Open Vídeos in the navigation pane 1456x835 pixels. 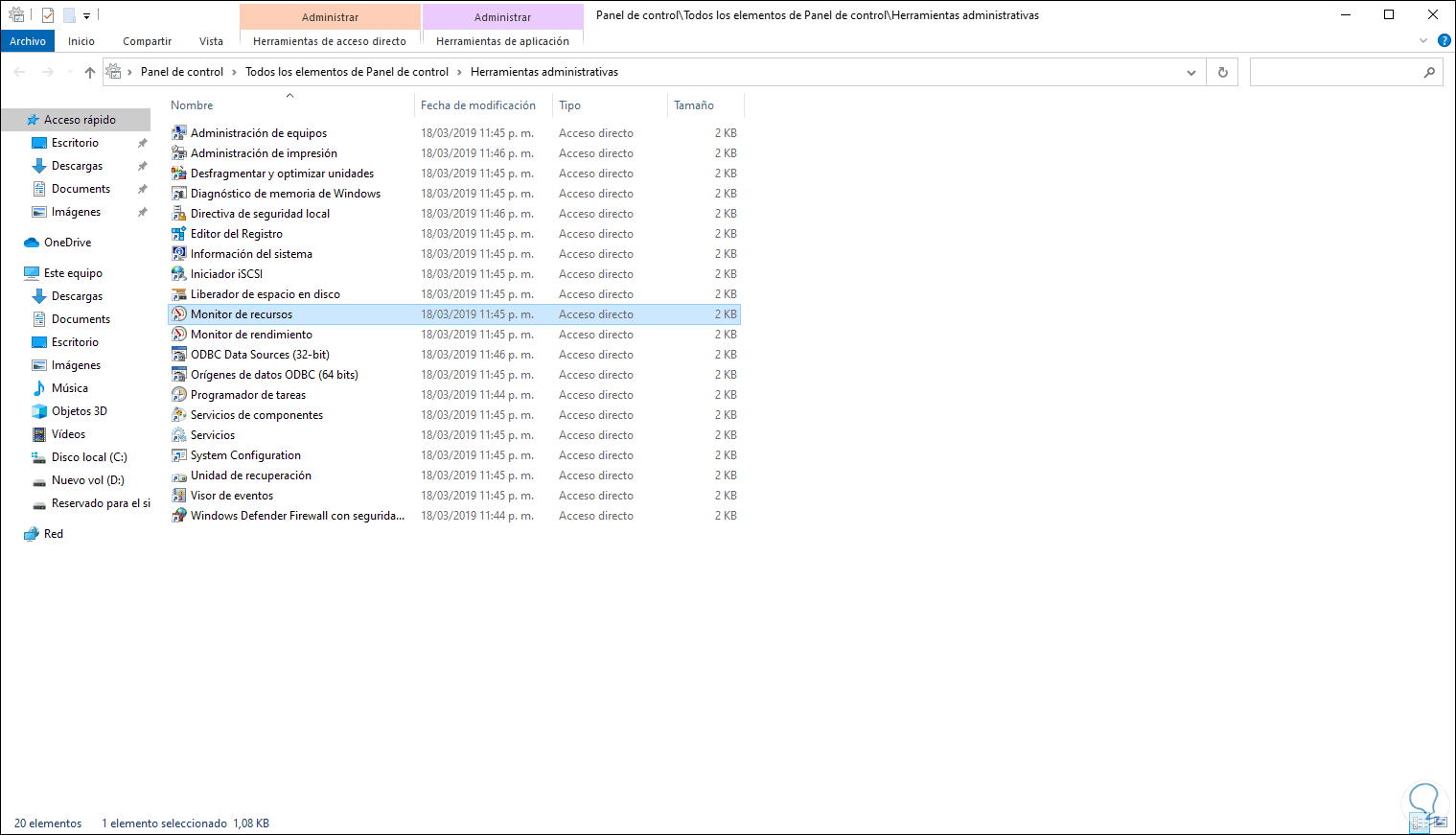pyautogui.click(x=68, y=434)
